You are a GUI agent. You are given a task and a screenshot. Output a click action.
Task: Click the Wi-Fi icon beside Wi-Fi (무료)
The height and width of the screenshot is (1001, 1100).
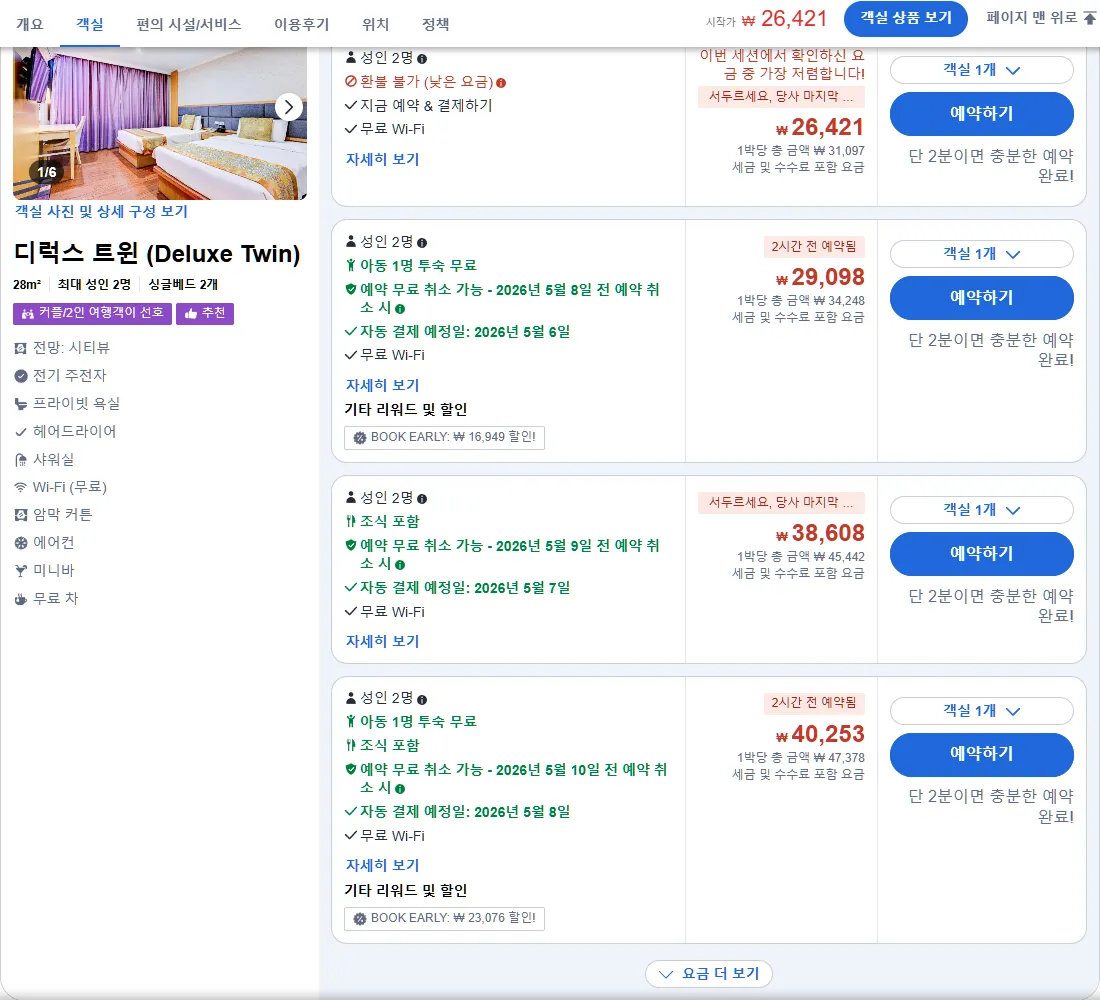21,488
